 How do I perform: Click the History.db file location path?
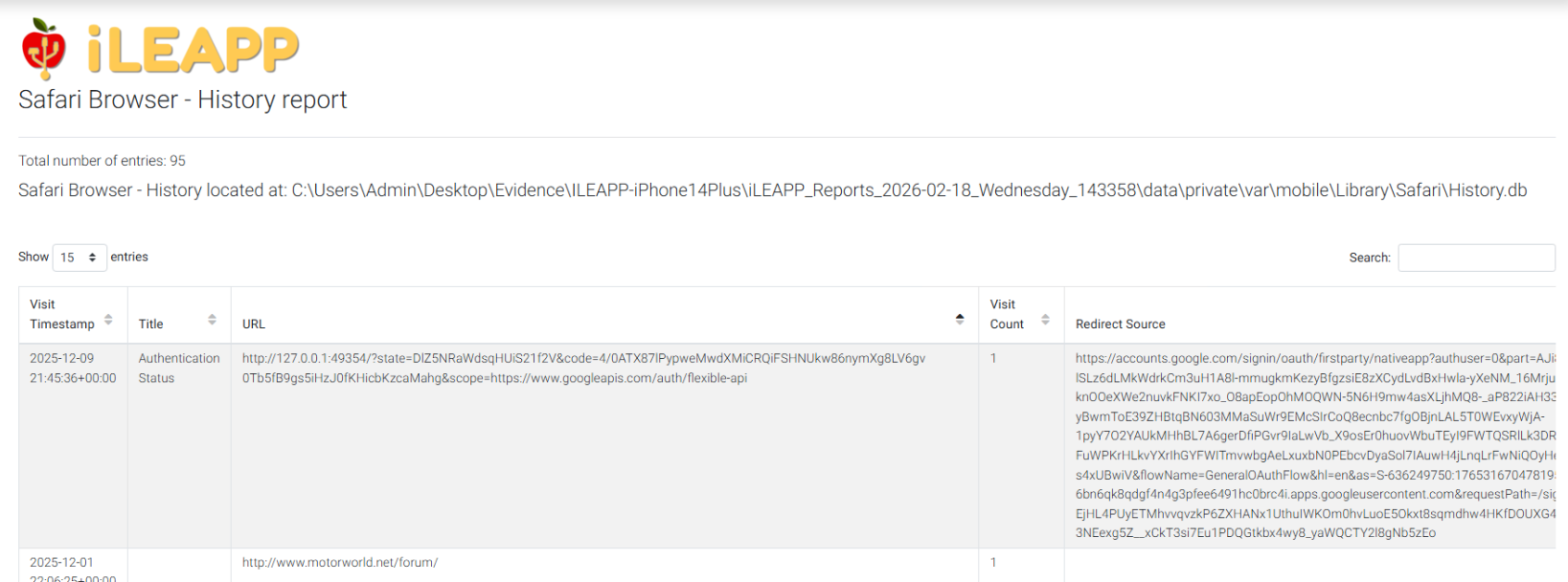[908, 190]
